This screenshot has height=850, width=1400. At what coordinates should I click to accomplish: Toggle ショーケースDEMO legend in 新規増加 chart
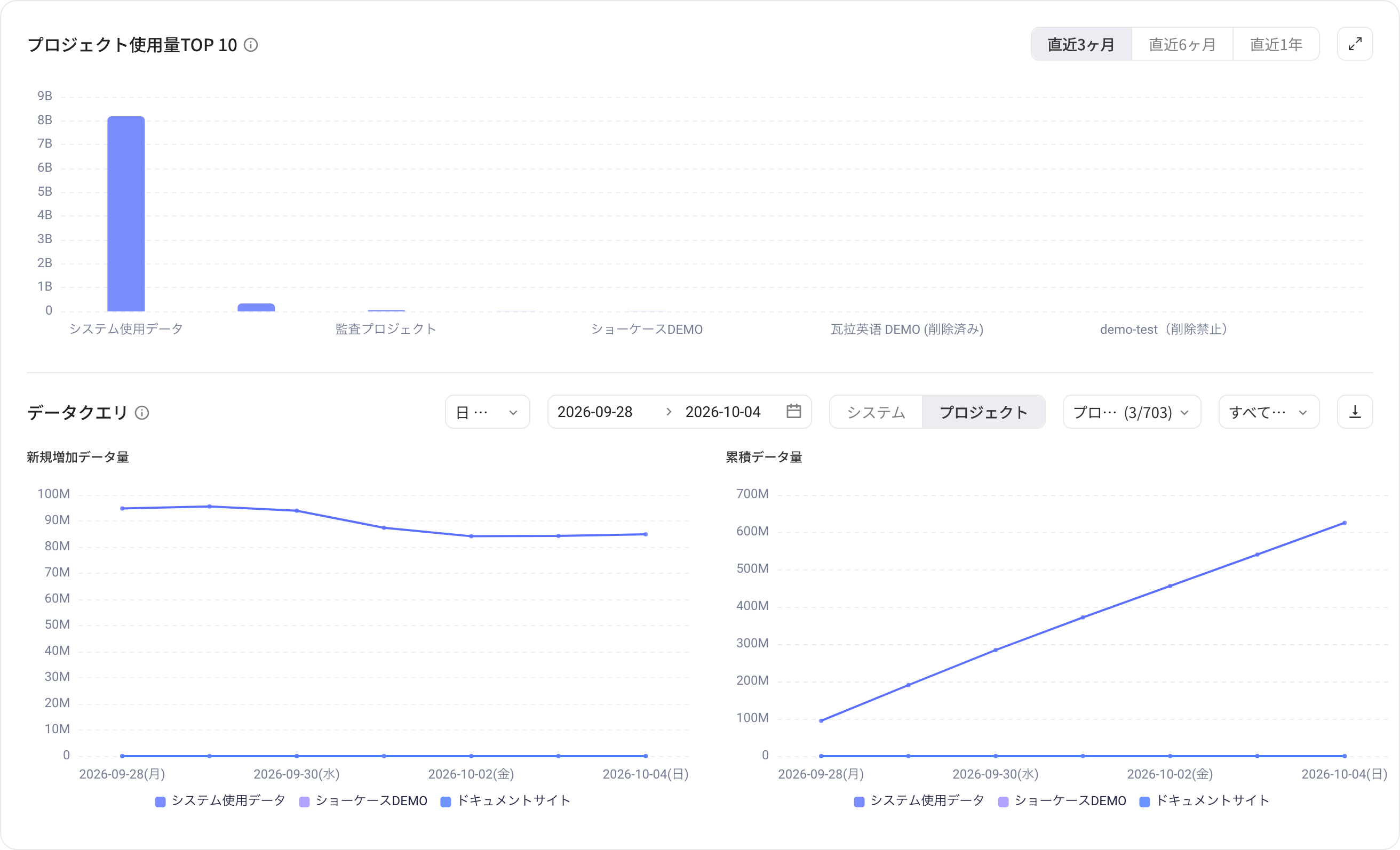tap(363, 800)
